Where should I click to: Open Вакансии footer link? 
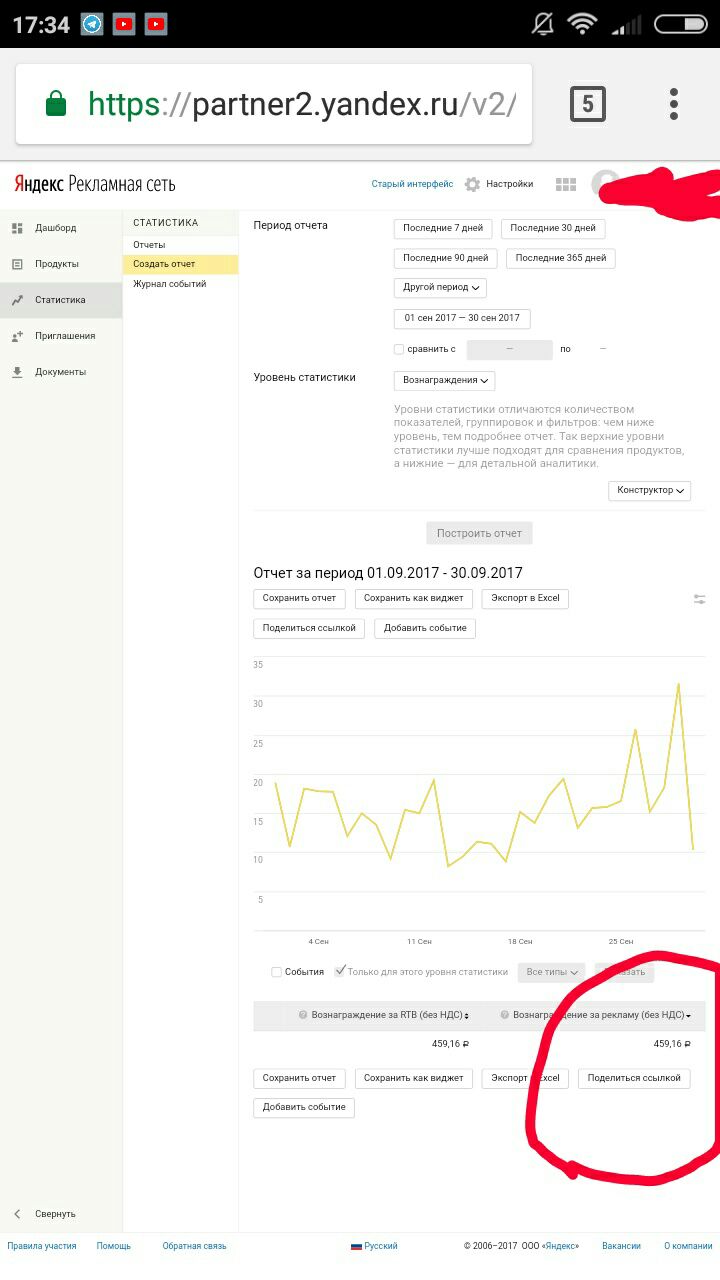click(x=621, y=1246)
